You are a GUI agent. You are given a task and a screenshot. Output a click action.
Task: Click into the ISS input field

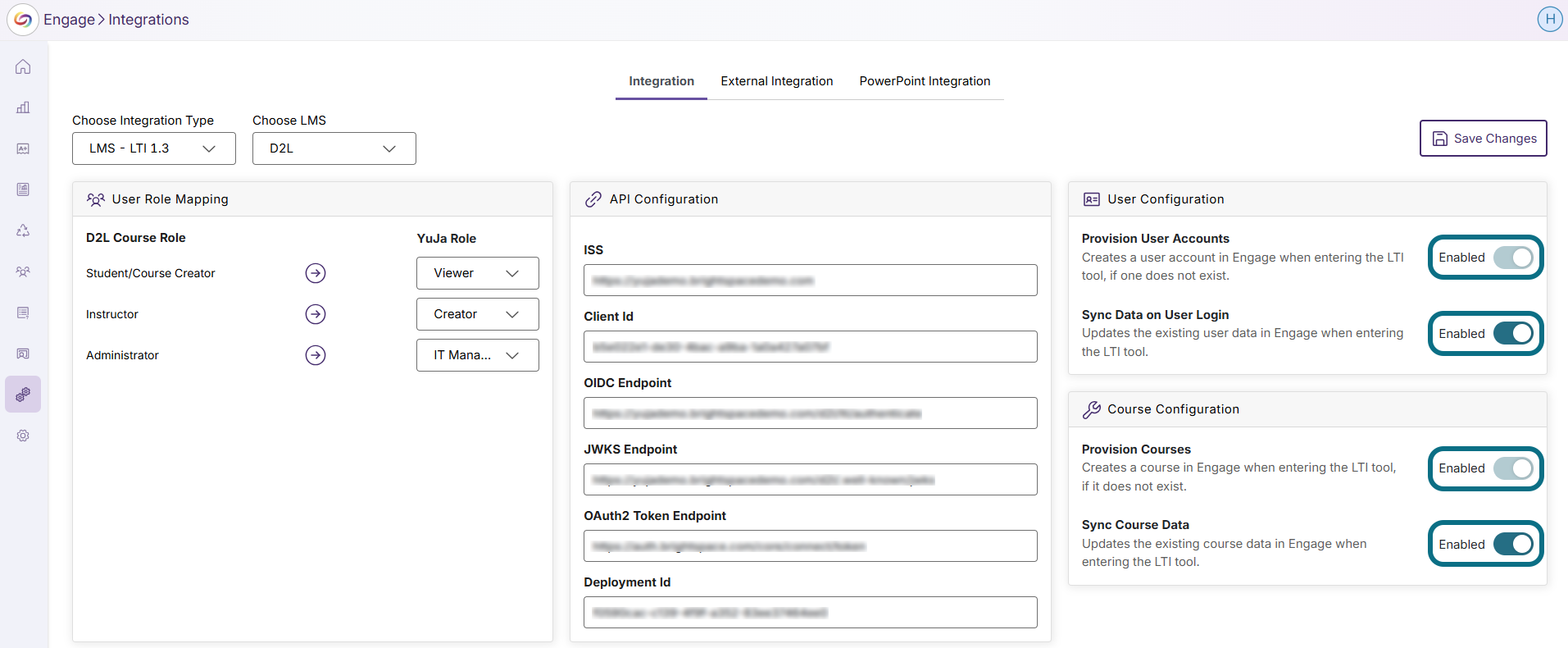[811, 281]
